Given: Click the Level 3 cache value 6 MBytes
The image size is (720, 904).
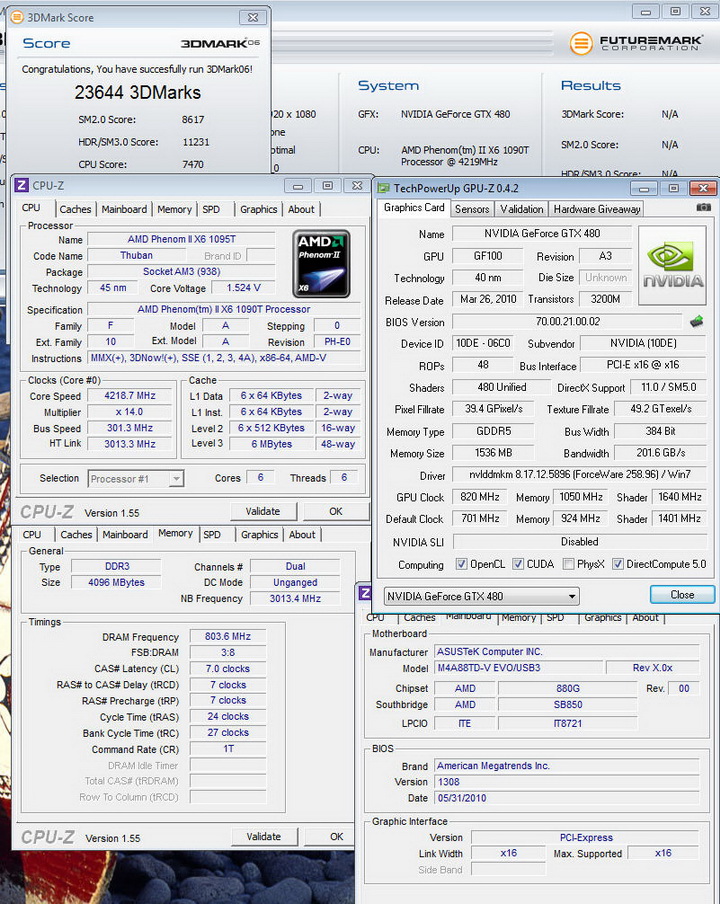Looking at the screenshot, I should point(272,444).
